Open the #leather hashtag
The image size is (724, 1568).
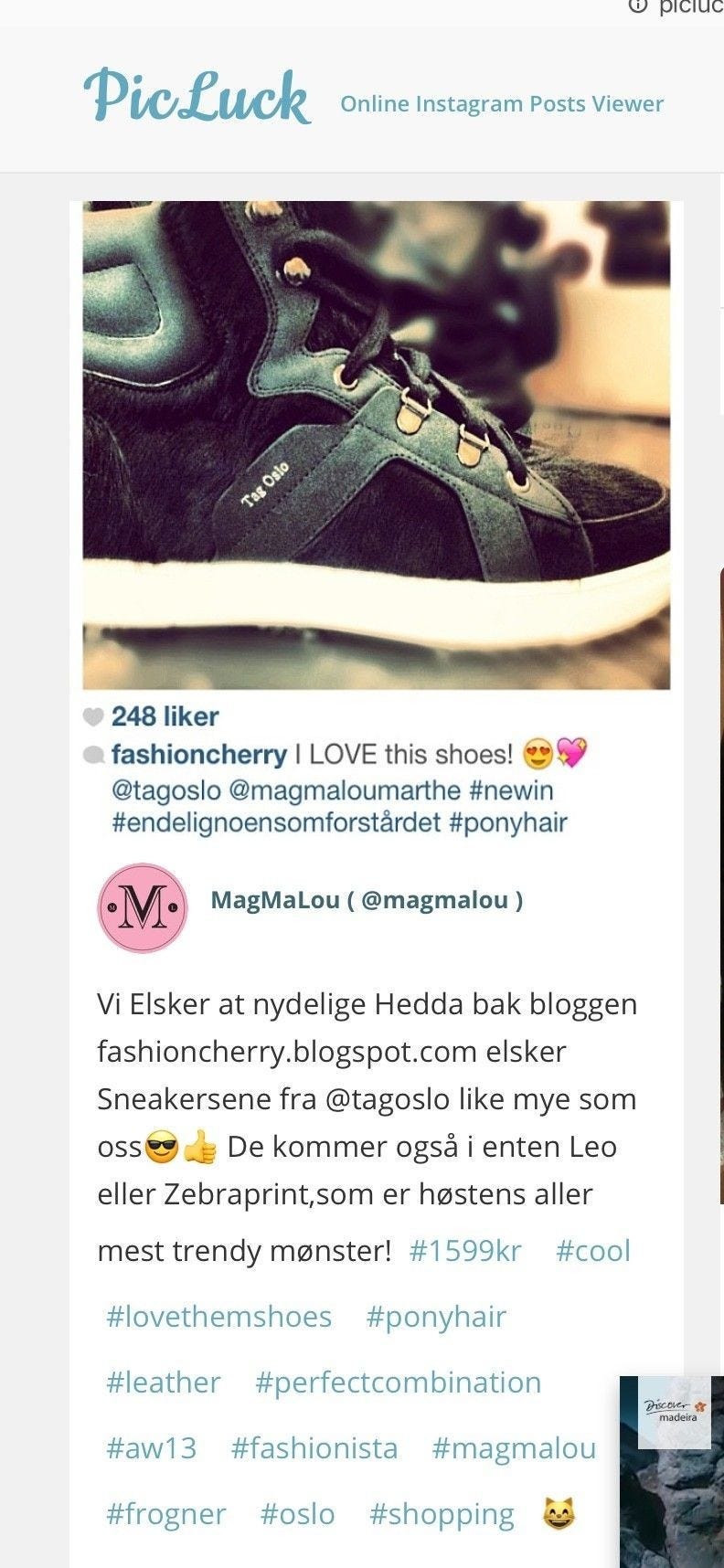click(163, 1382)
